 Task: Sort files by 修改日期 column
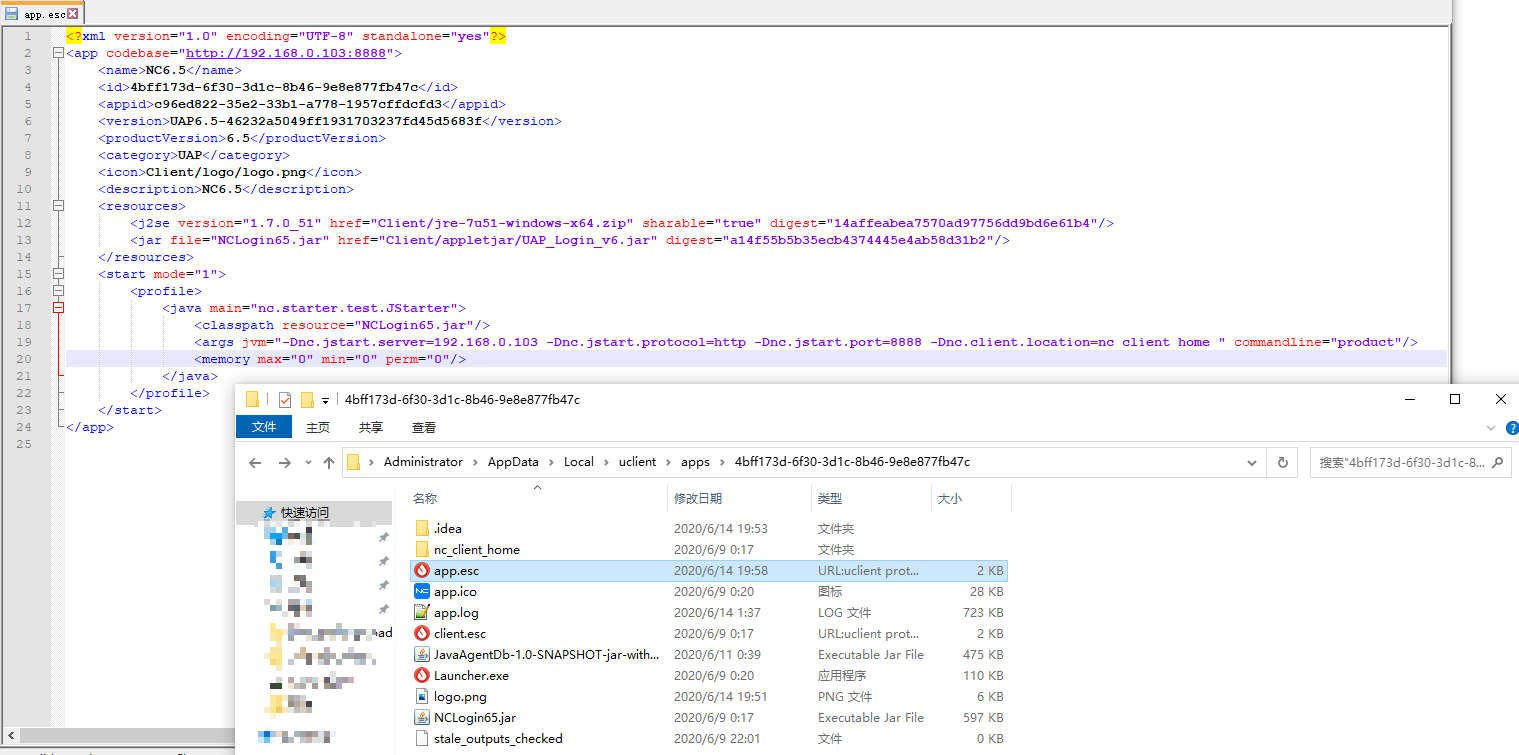click(698, 498)
